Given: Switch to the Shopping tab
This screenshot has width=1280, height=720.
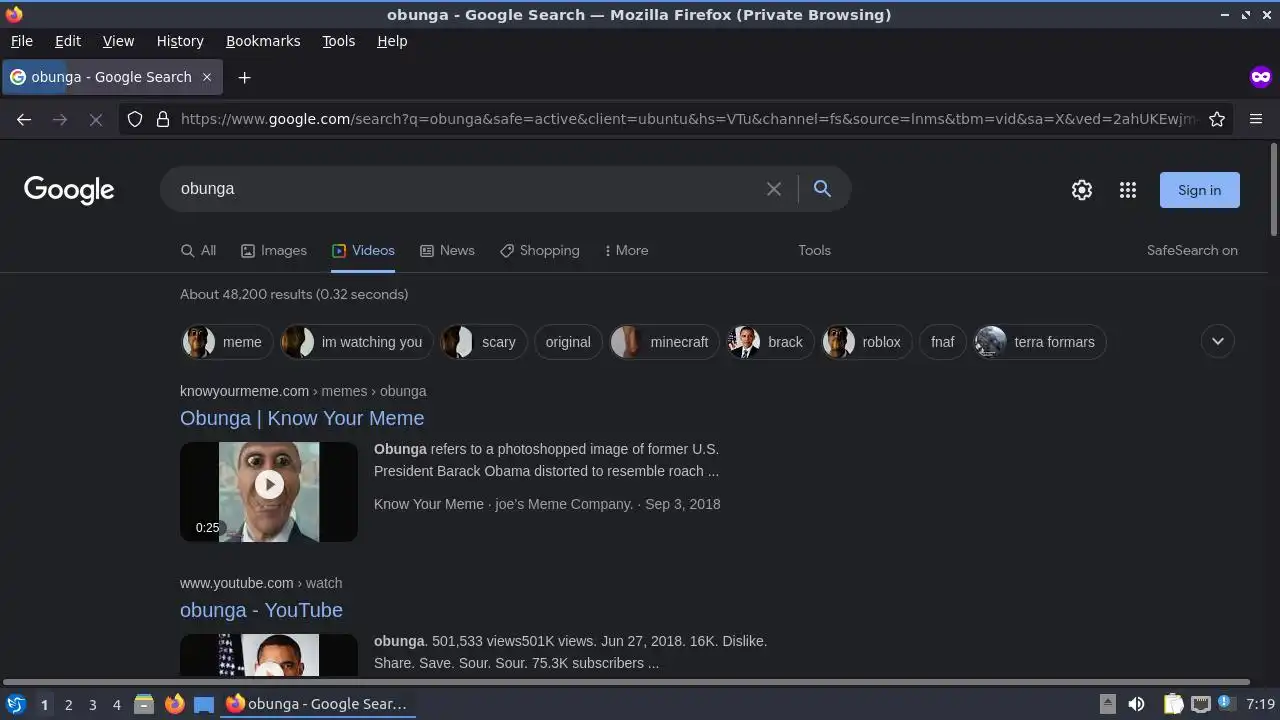Looking at the screenshot, I should click(x=540, y=250).
